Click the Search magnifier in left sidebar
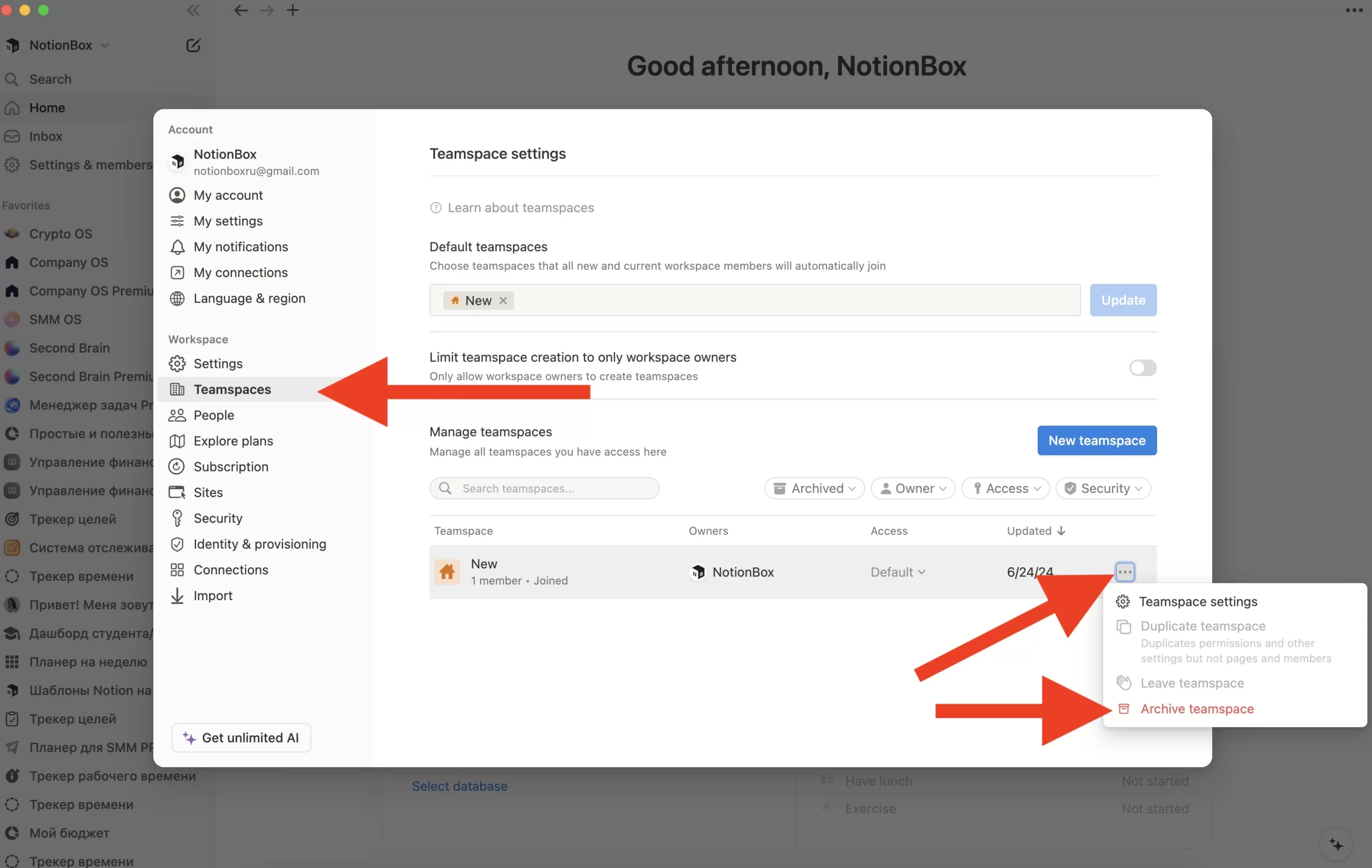Viewport: 1372px width, 868px height. point(12,79)
